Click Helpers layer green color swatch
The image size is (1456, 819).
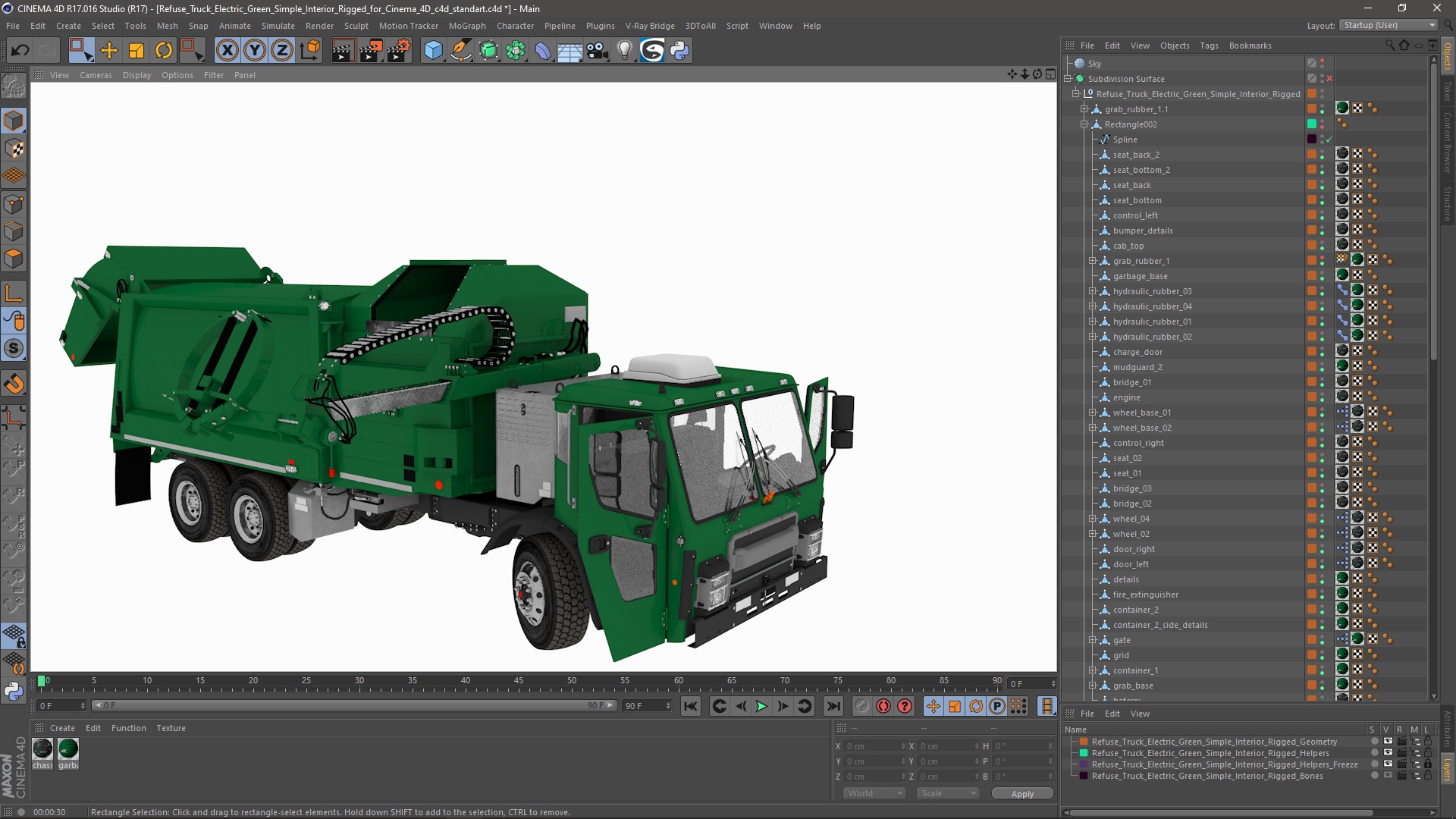click(1084, 753)
